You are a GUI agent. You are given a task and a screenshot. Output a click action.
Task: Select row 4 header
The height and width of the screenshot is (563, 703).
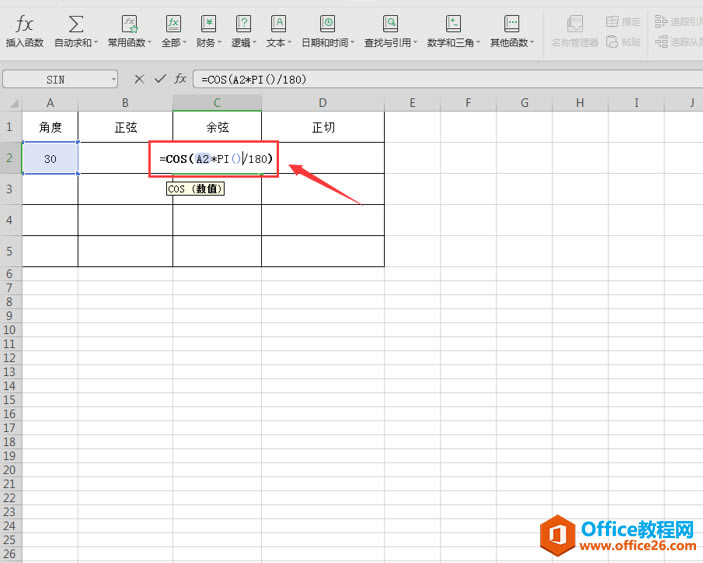11,220
